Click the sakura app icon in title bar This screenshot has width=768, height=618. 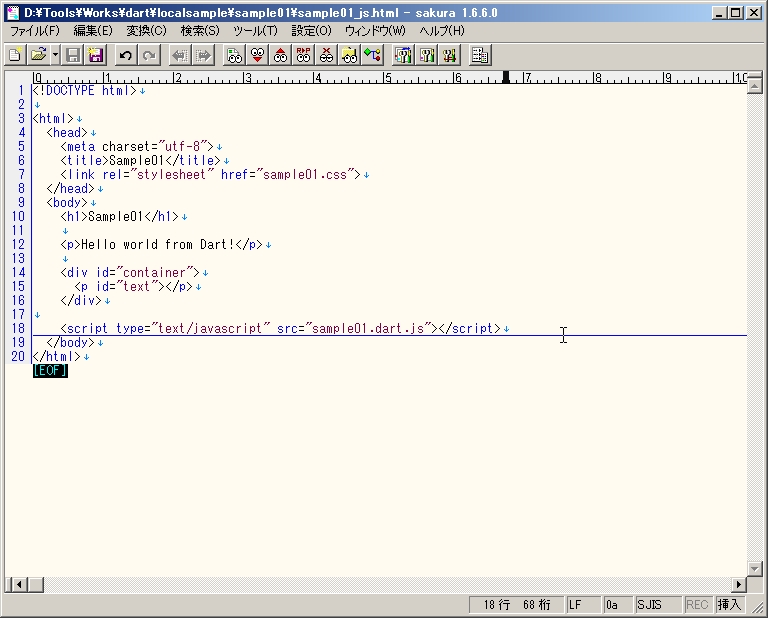click(x=13, y=13)
